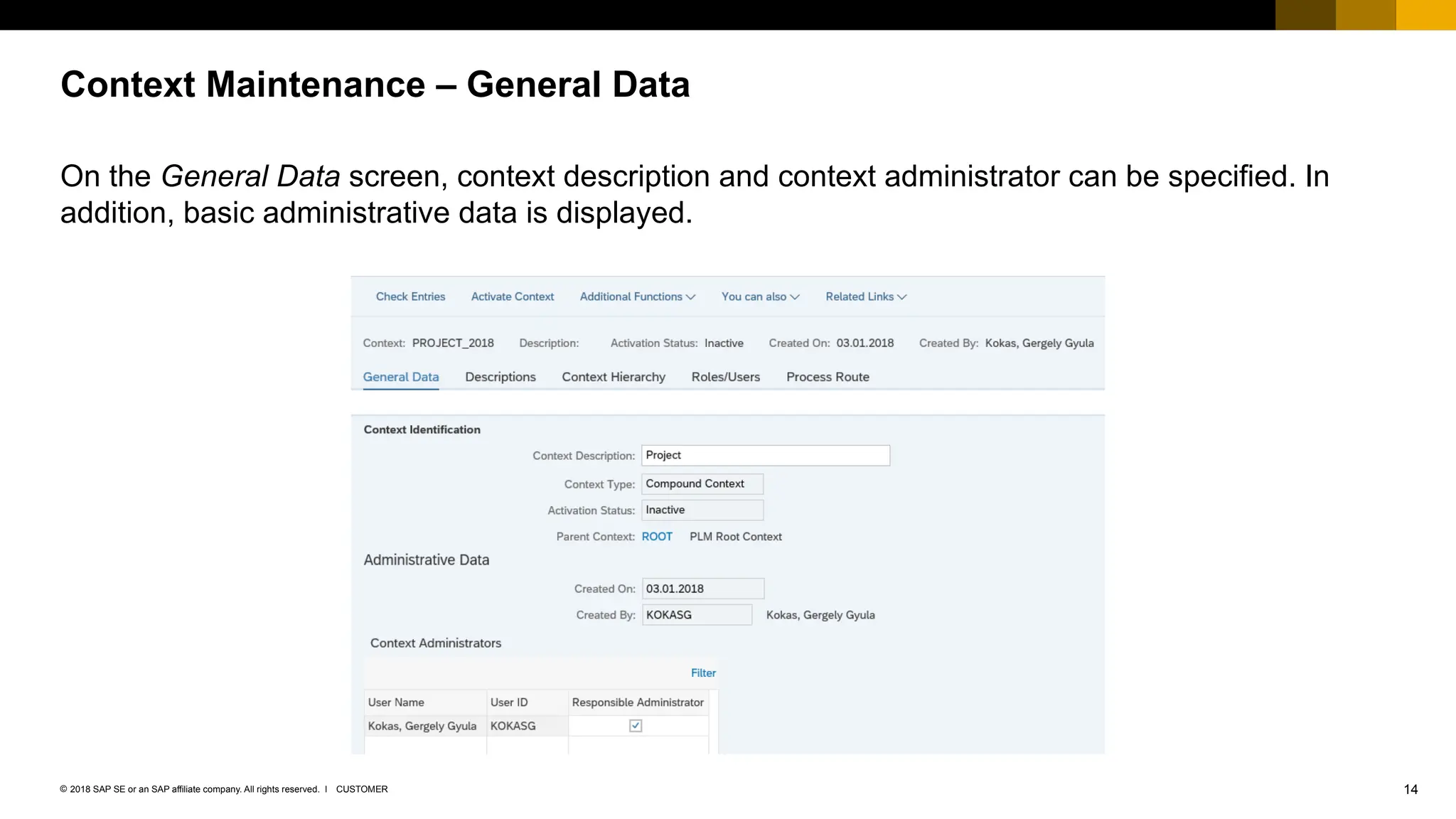1456x819 pixels.
Task: Click the PLM Root Context text
Action: pyautogui.click(x=736, y=537)
